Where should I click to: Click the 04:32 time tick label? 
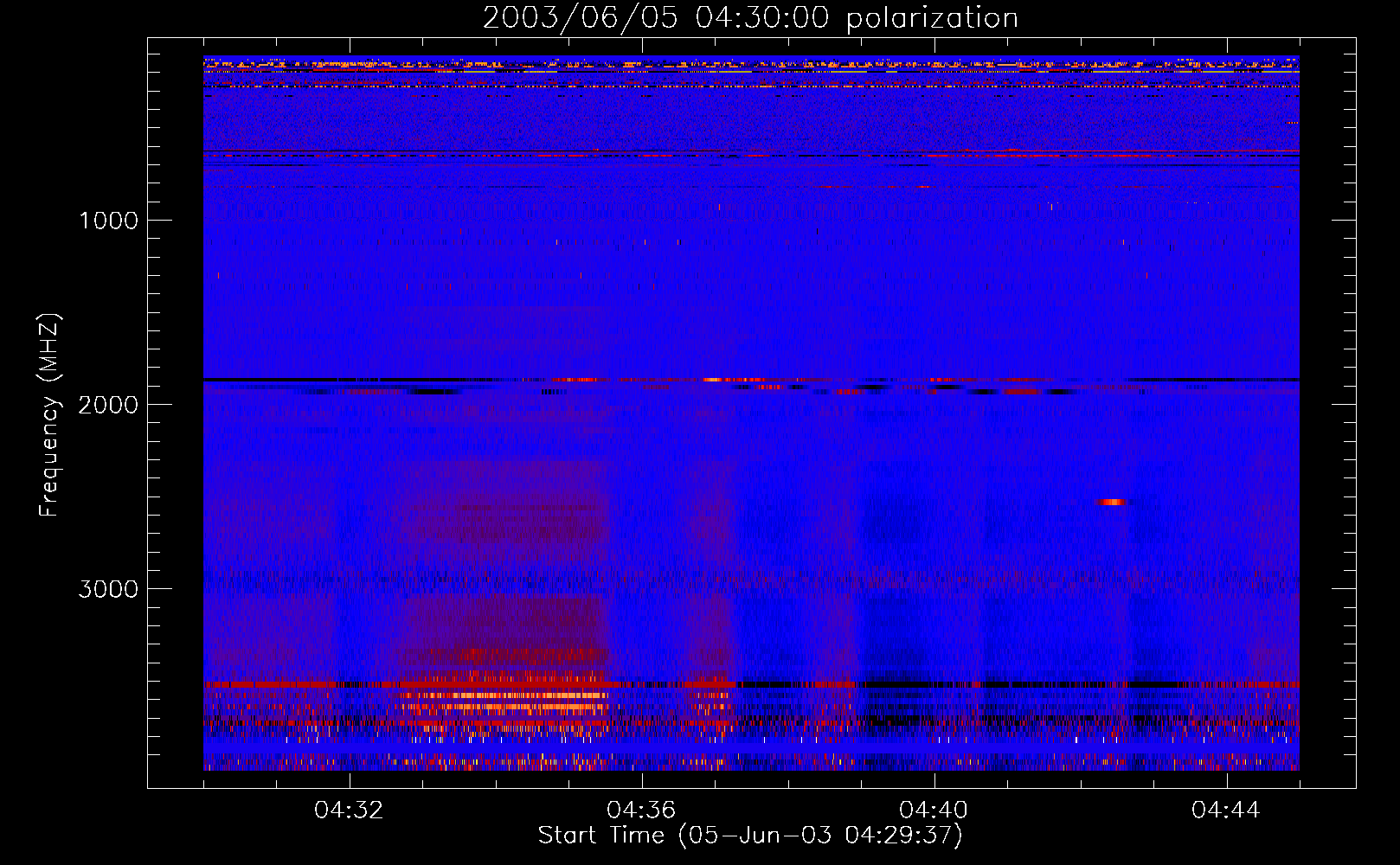click(350, 811)
